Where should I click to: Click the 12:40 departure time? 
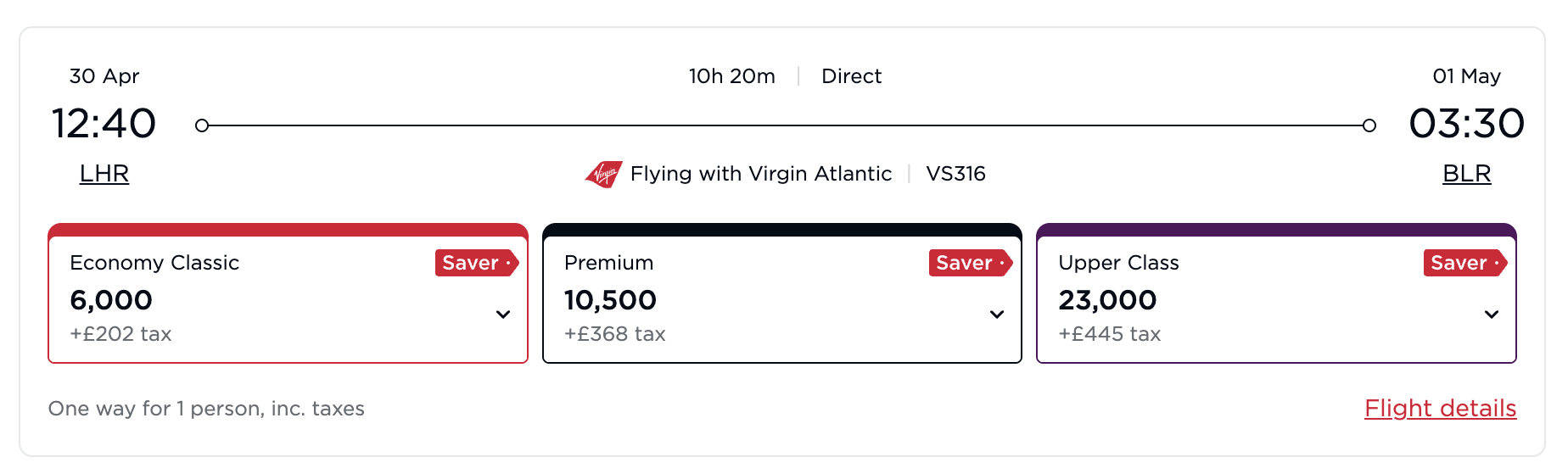click(x=104, y=124)
